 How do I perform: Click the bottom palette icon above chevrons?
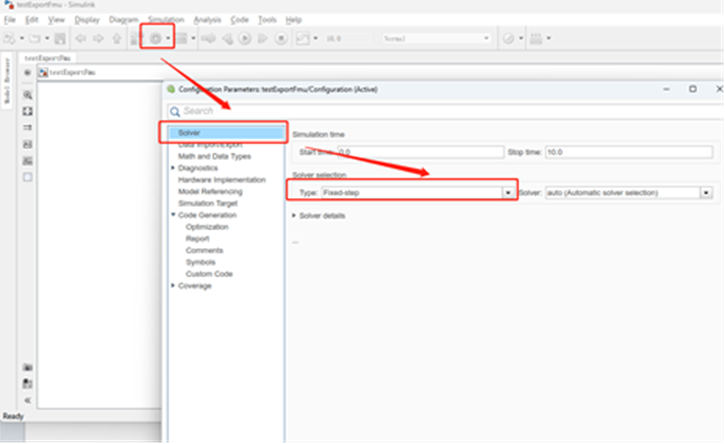coord(28,383)
